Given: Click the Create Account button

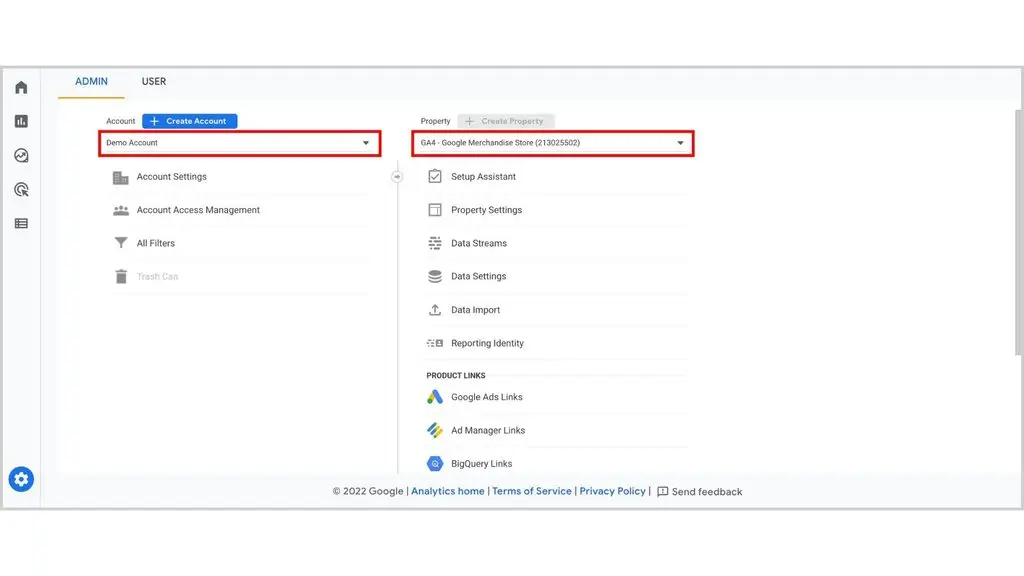Looking at the screenshot, I should (x=190, y=121).
